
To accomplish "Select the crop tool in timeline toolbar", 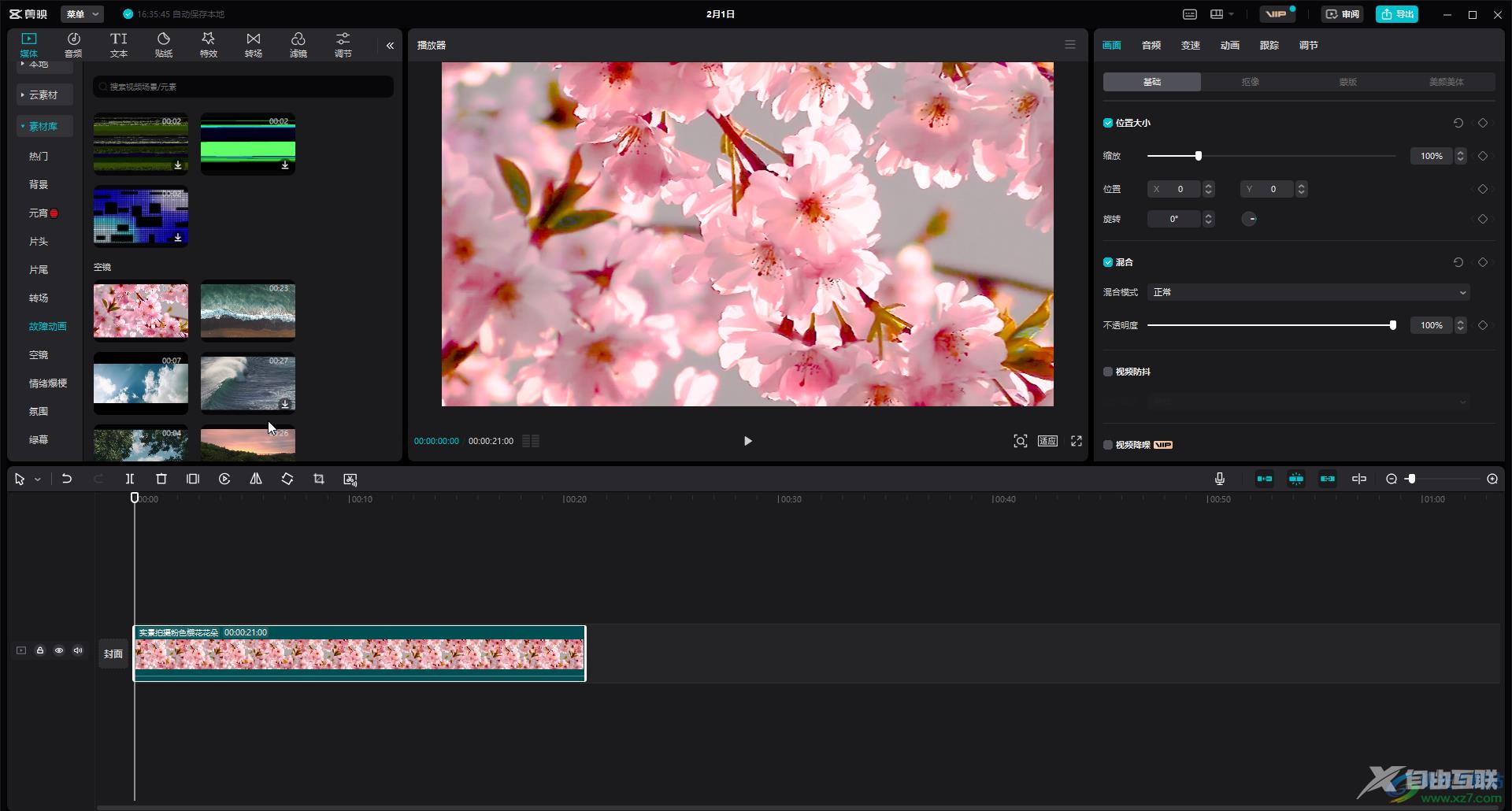I will pyautogui.click(x=319, y=479).
